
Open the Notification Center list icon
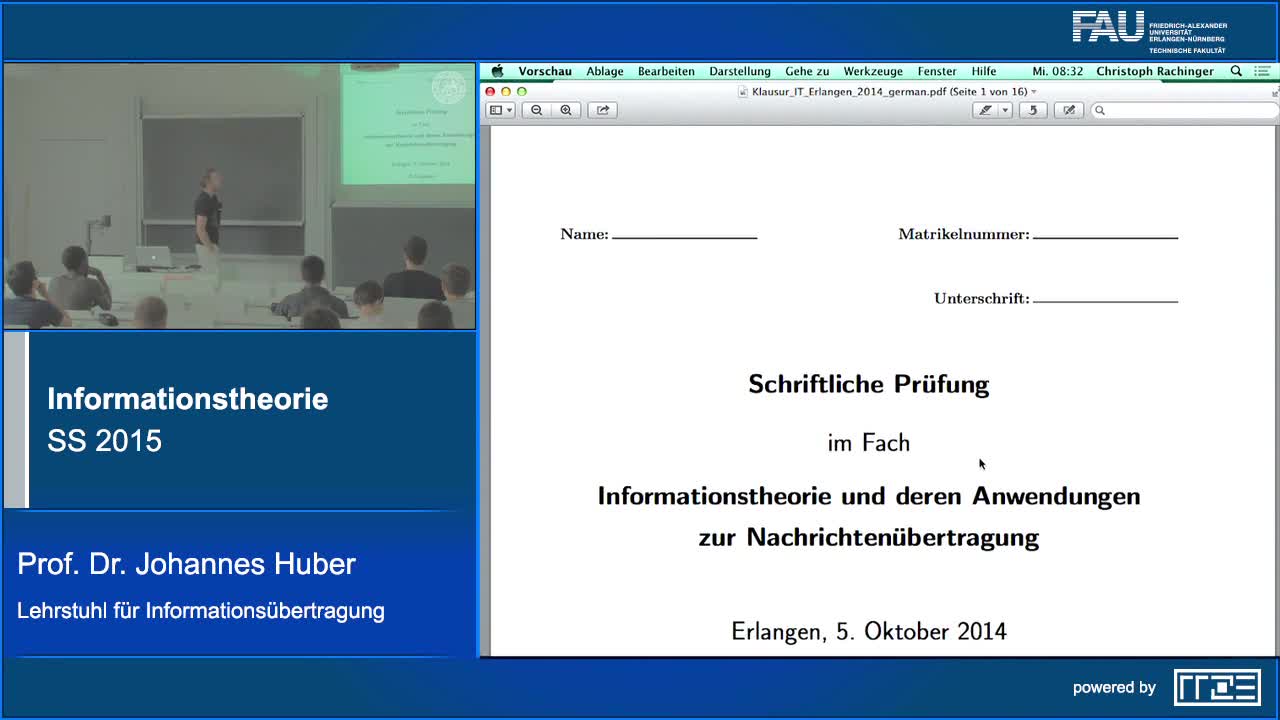pos(1264,71)
